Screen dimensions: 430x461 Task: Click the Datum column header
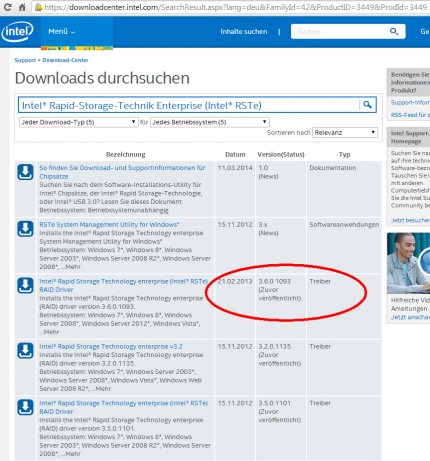[235, 155]
